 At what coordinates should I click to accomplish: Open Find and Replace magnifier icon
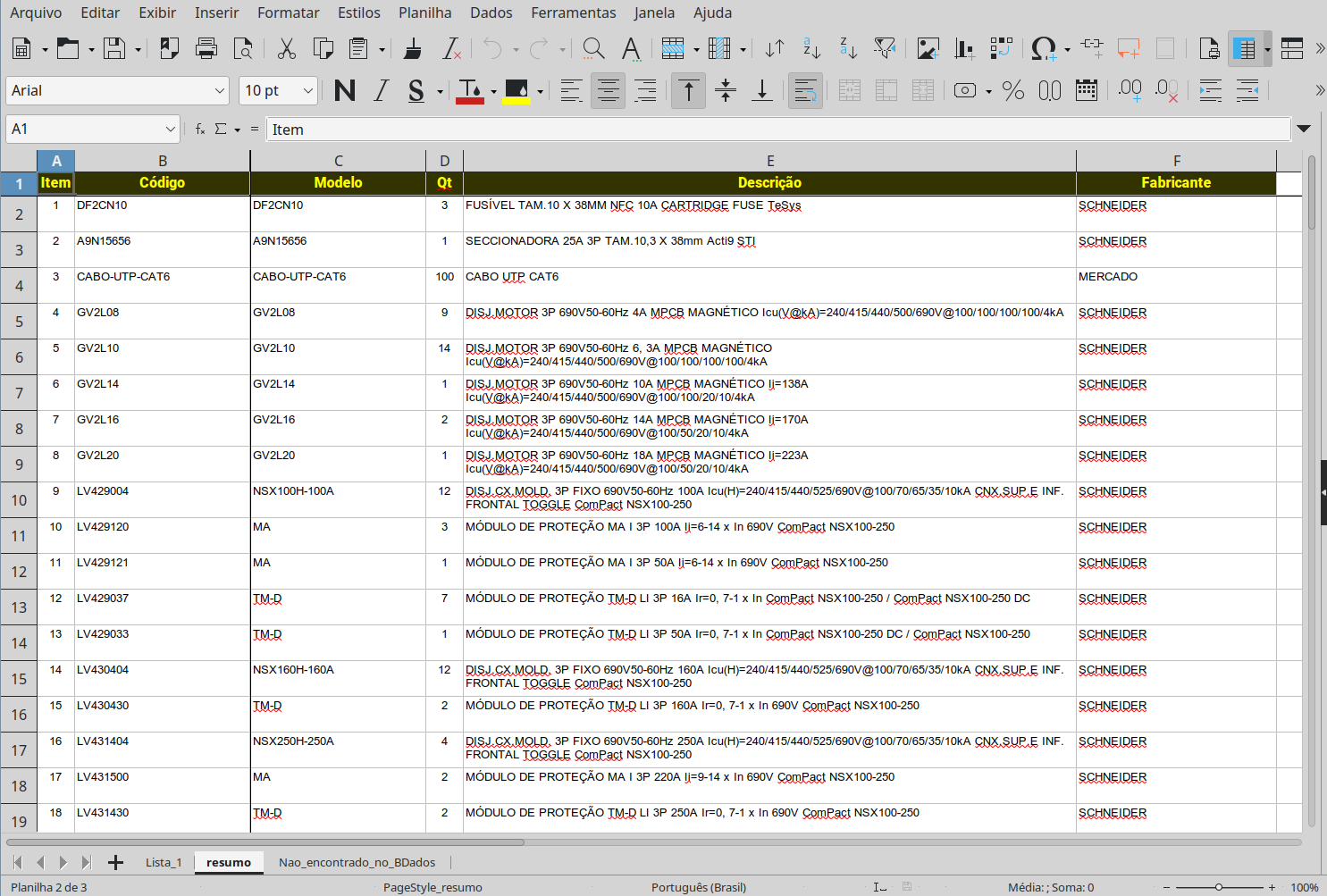point(592,48)
